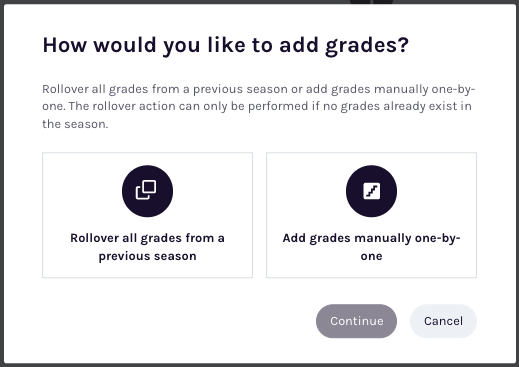Screen dimensions: 519x367
Task: Click the 'Add grades manually one-by-one' label
Action: point(371,247)
